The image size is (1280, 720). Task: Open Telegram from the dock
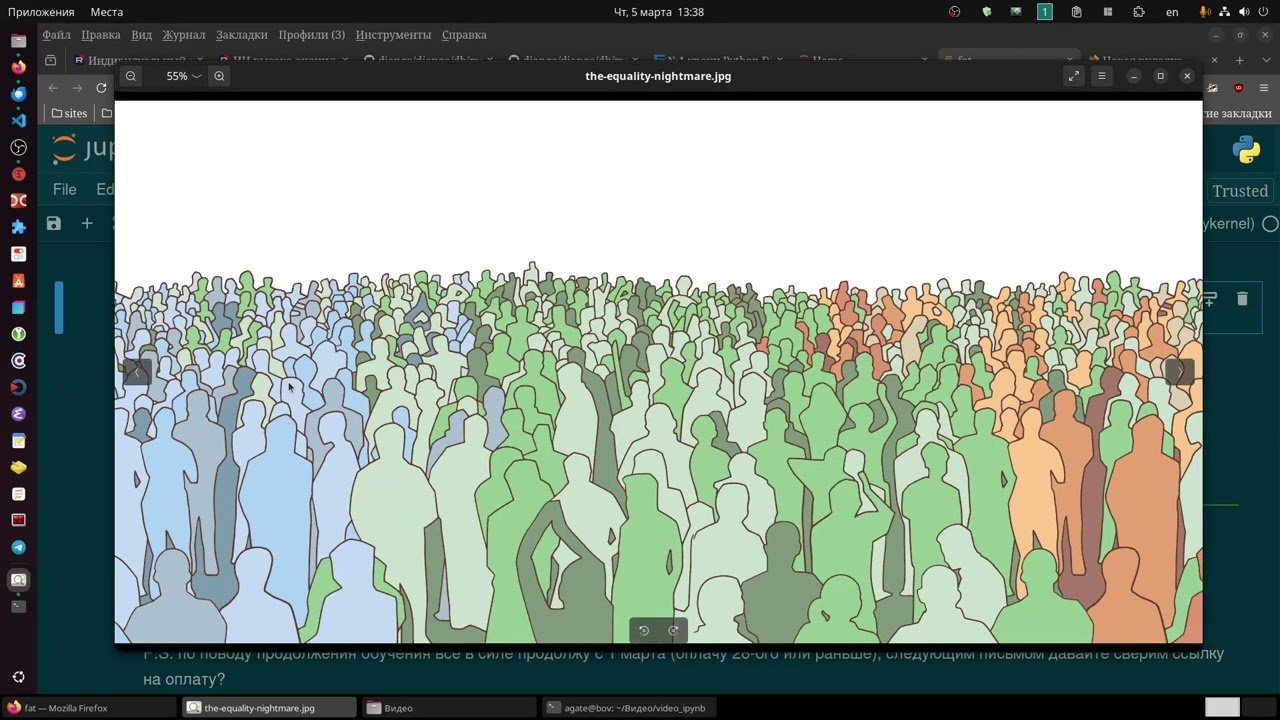18,547
